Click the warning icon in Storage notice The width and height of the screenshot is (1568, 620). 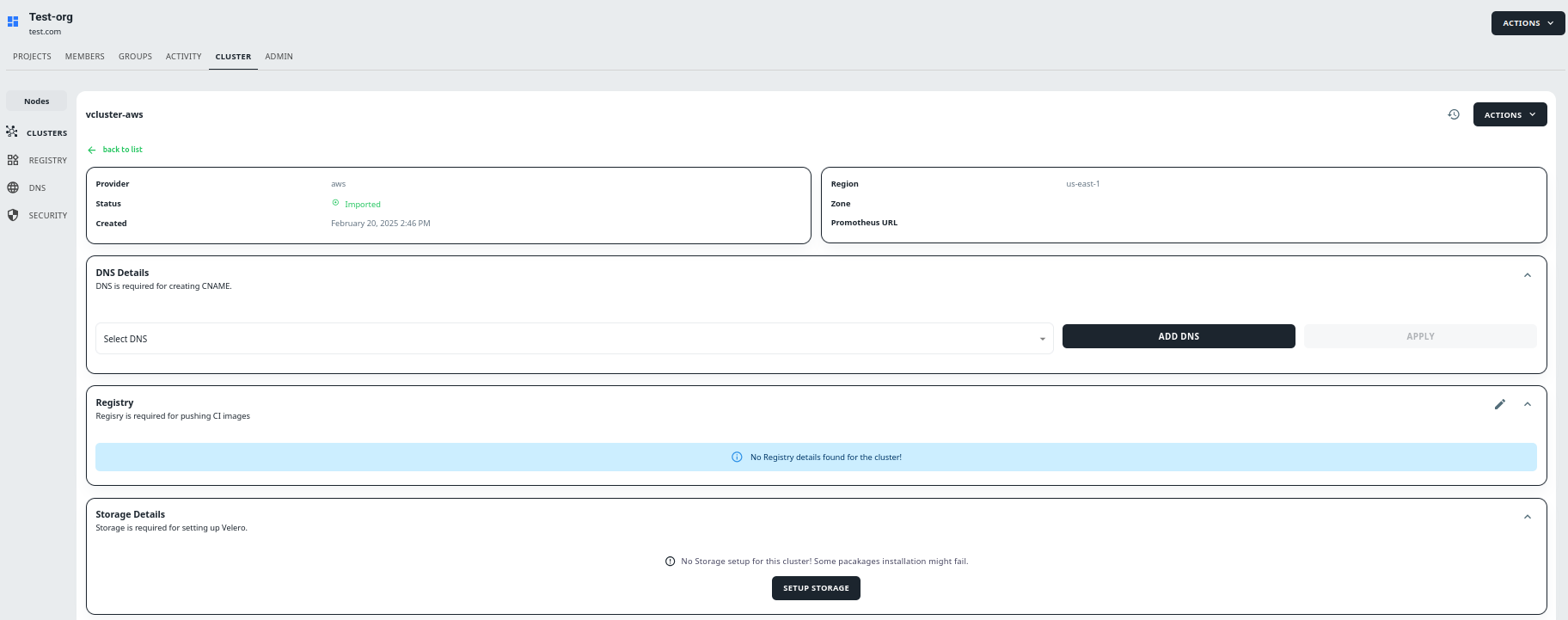click(671, 562)
